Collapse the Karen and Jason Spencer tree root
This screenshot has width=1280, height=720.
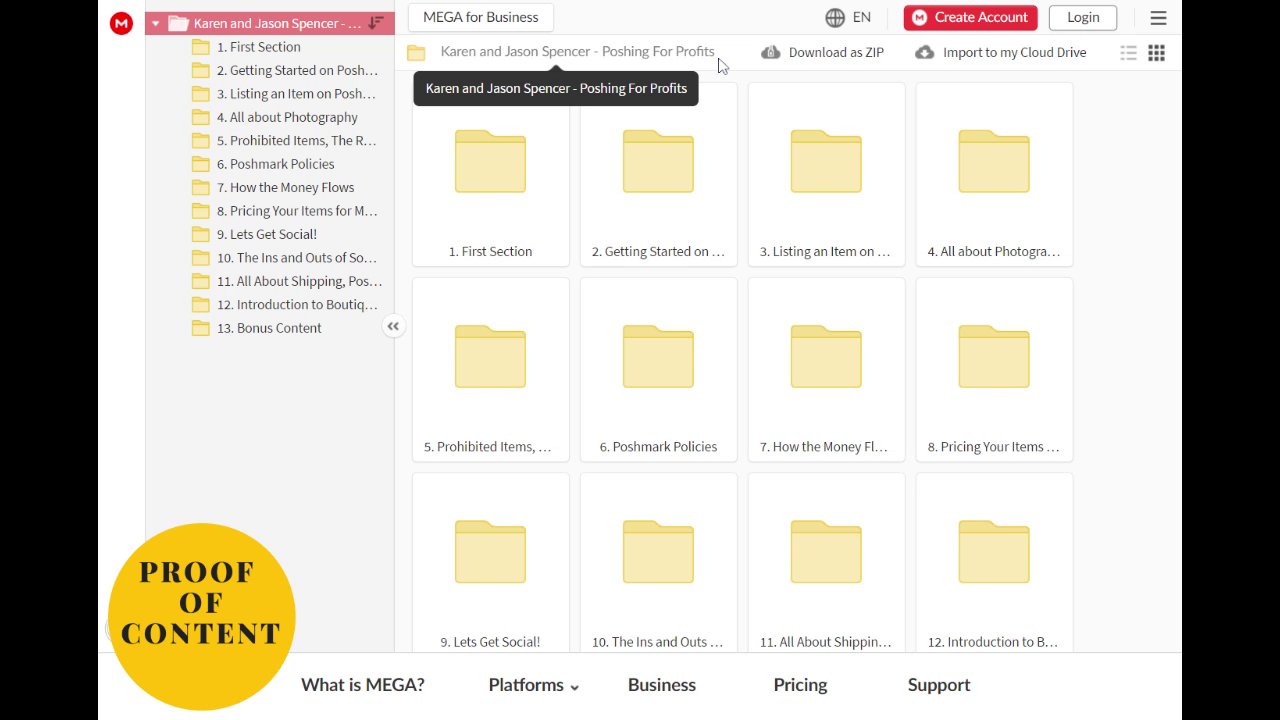pyautogui.click(x=155, y=23)
